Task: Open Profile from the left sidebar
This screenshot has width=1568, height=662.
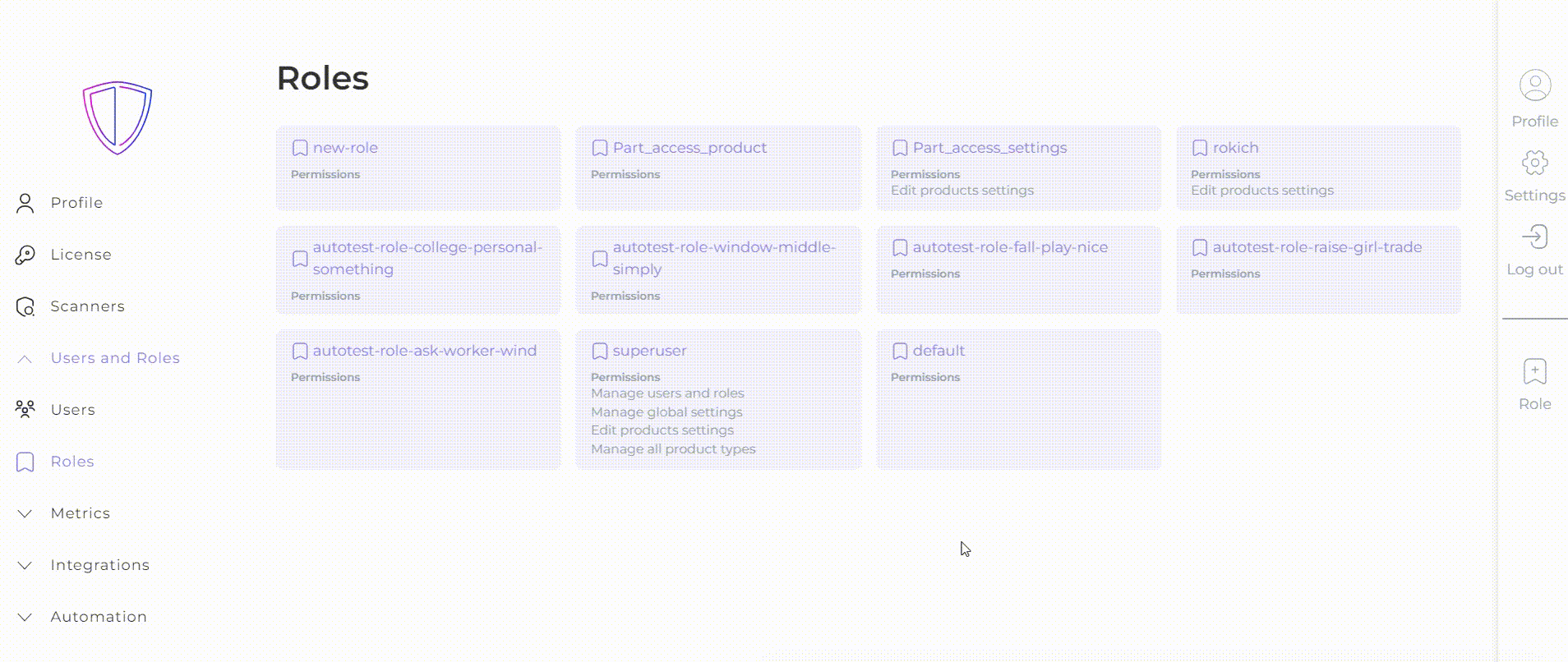Action: [76, 203]
